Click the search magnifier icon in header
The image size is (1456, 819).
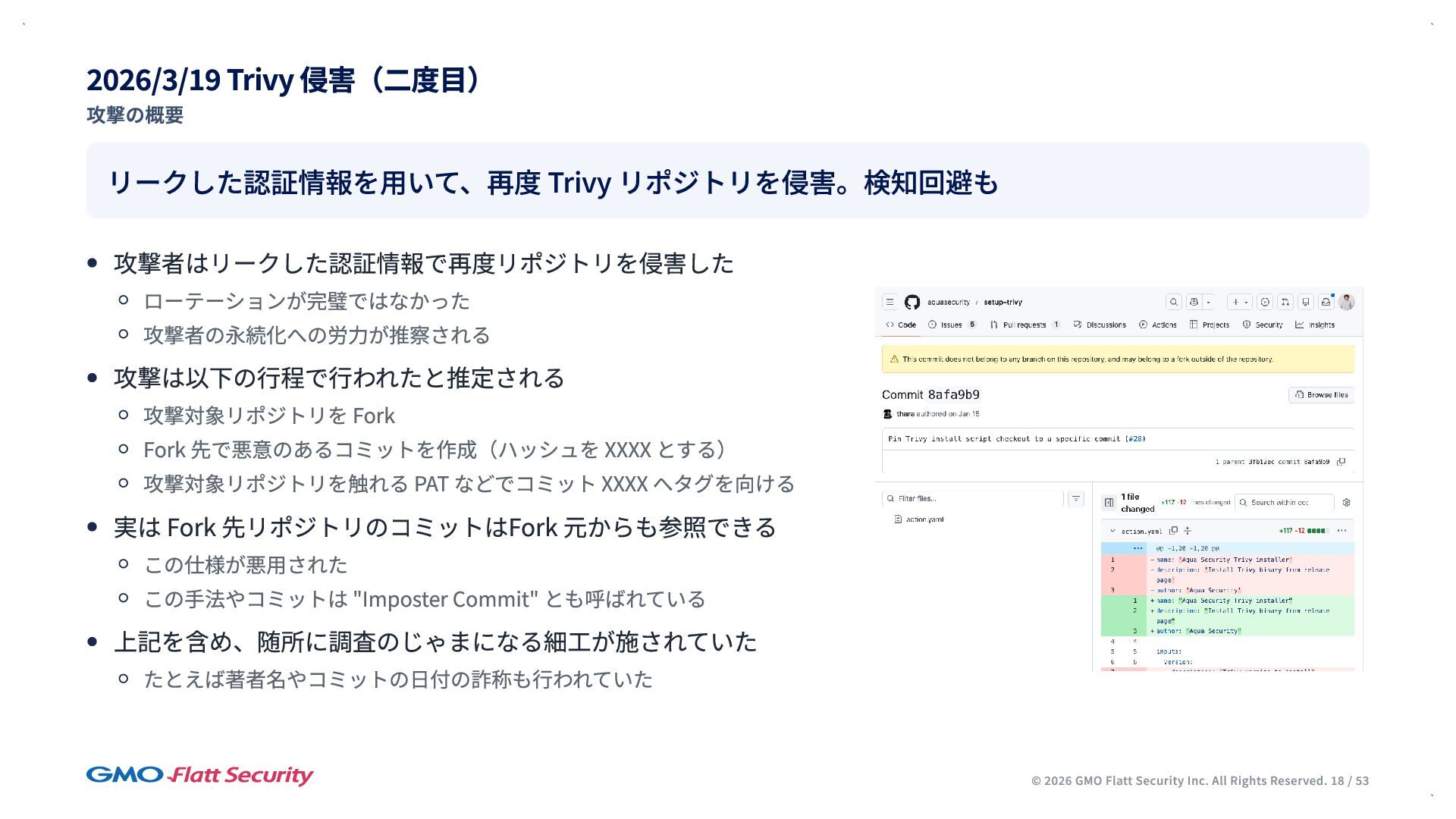tap(1173, 302)
